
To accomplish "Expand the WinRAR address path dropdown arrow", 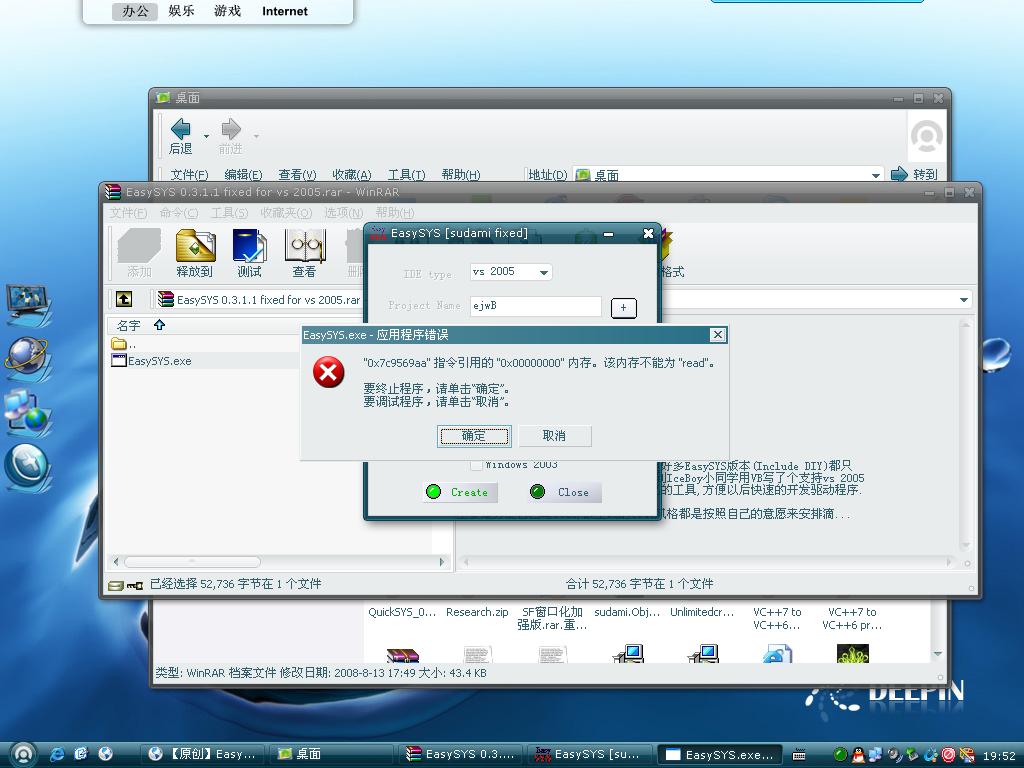I will click(x=964, y=300).
